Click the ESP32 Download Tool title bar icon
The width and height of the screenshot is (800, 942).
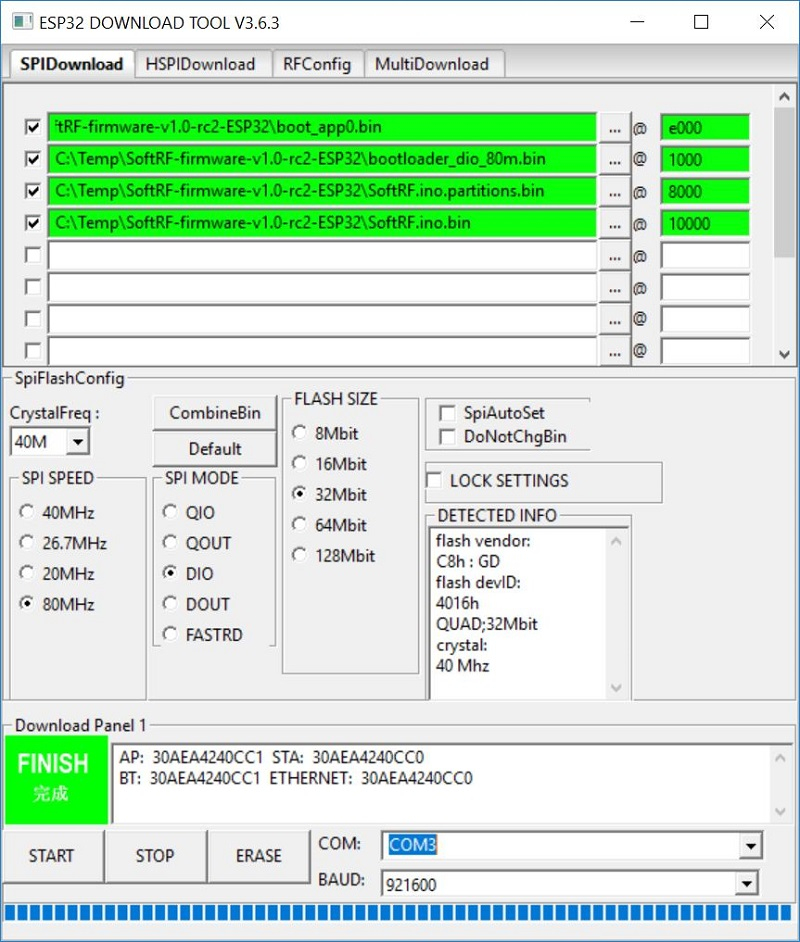[x=22, y=22]
